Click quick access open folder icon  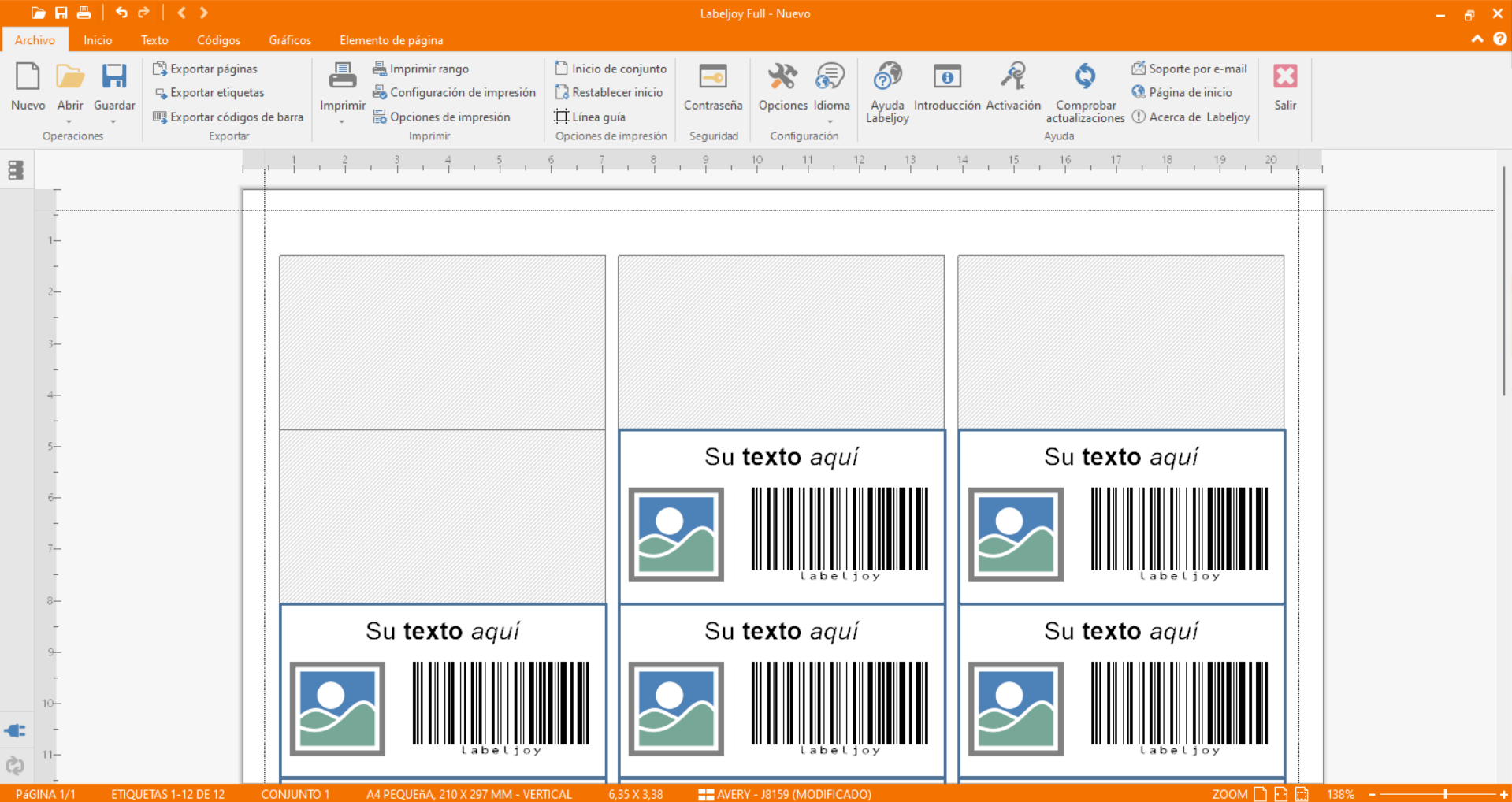38,13
